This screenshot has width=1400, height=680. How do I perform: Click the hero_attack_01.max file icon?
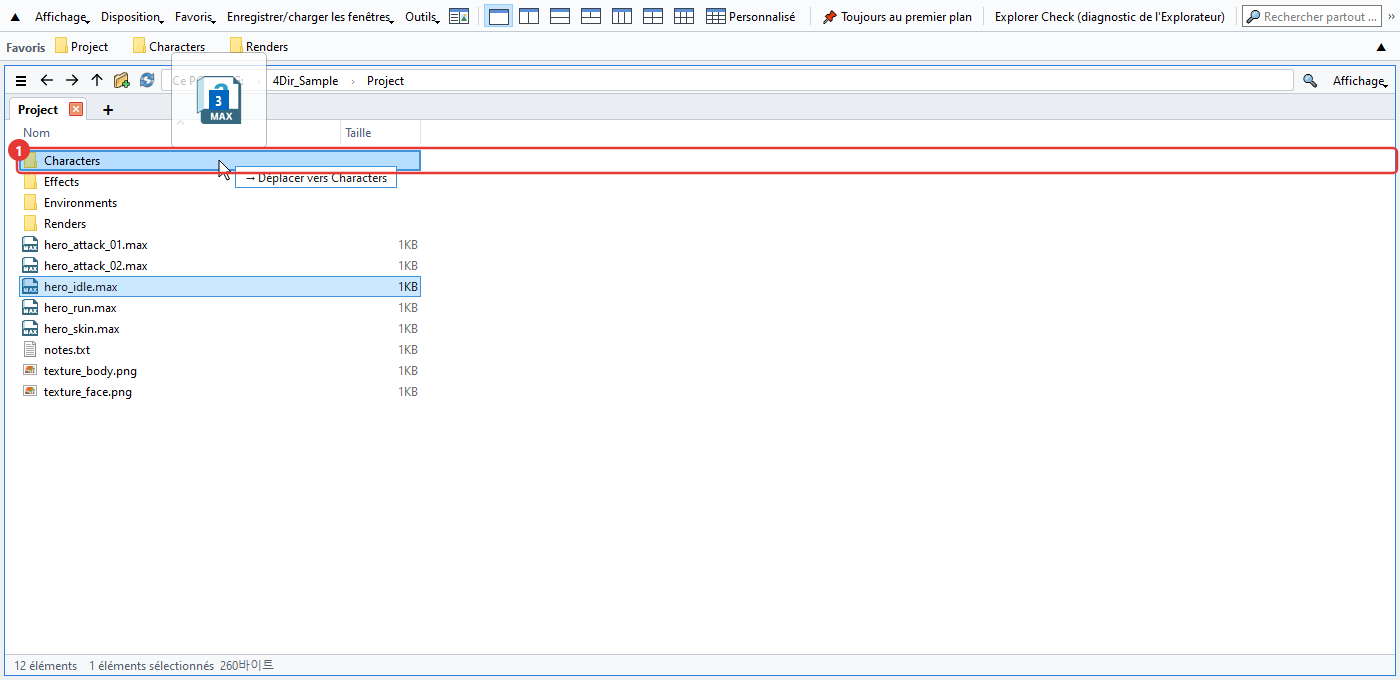coord(30,245)
